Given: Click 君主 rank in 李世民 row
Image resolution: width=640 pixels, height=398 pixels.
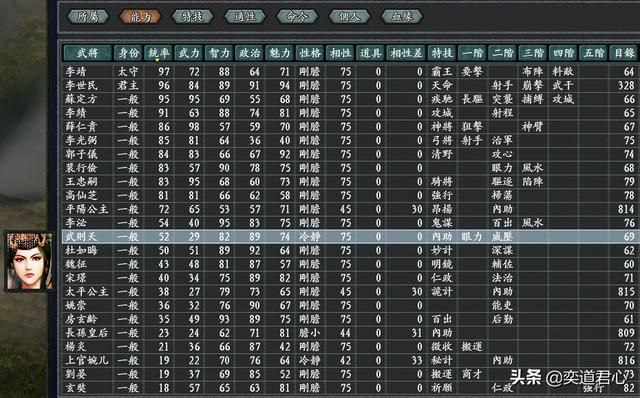Looking at the screenshot, I should [128, 85].
